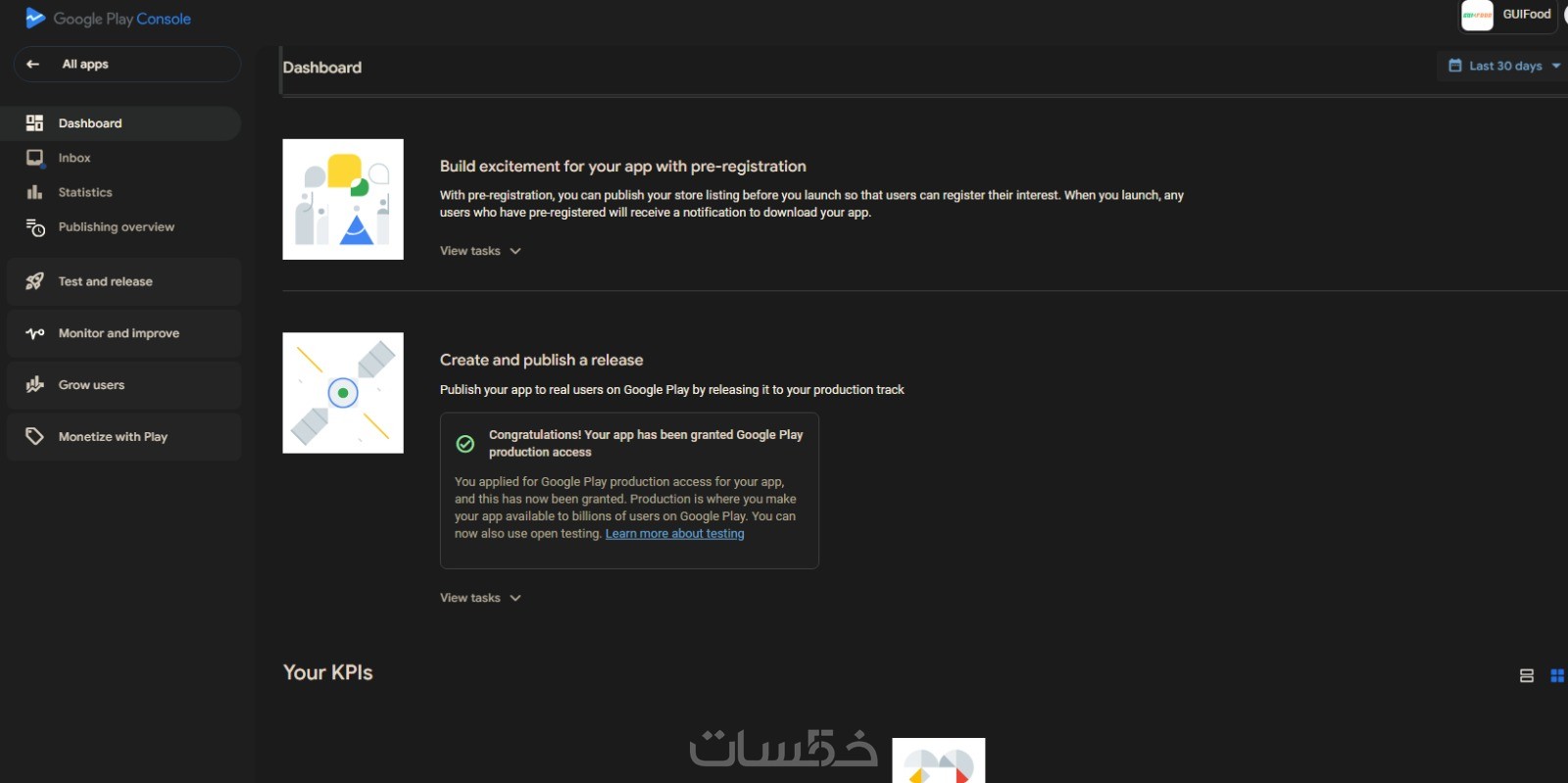Go back to All apps

pos(127,64)
